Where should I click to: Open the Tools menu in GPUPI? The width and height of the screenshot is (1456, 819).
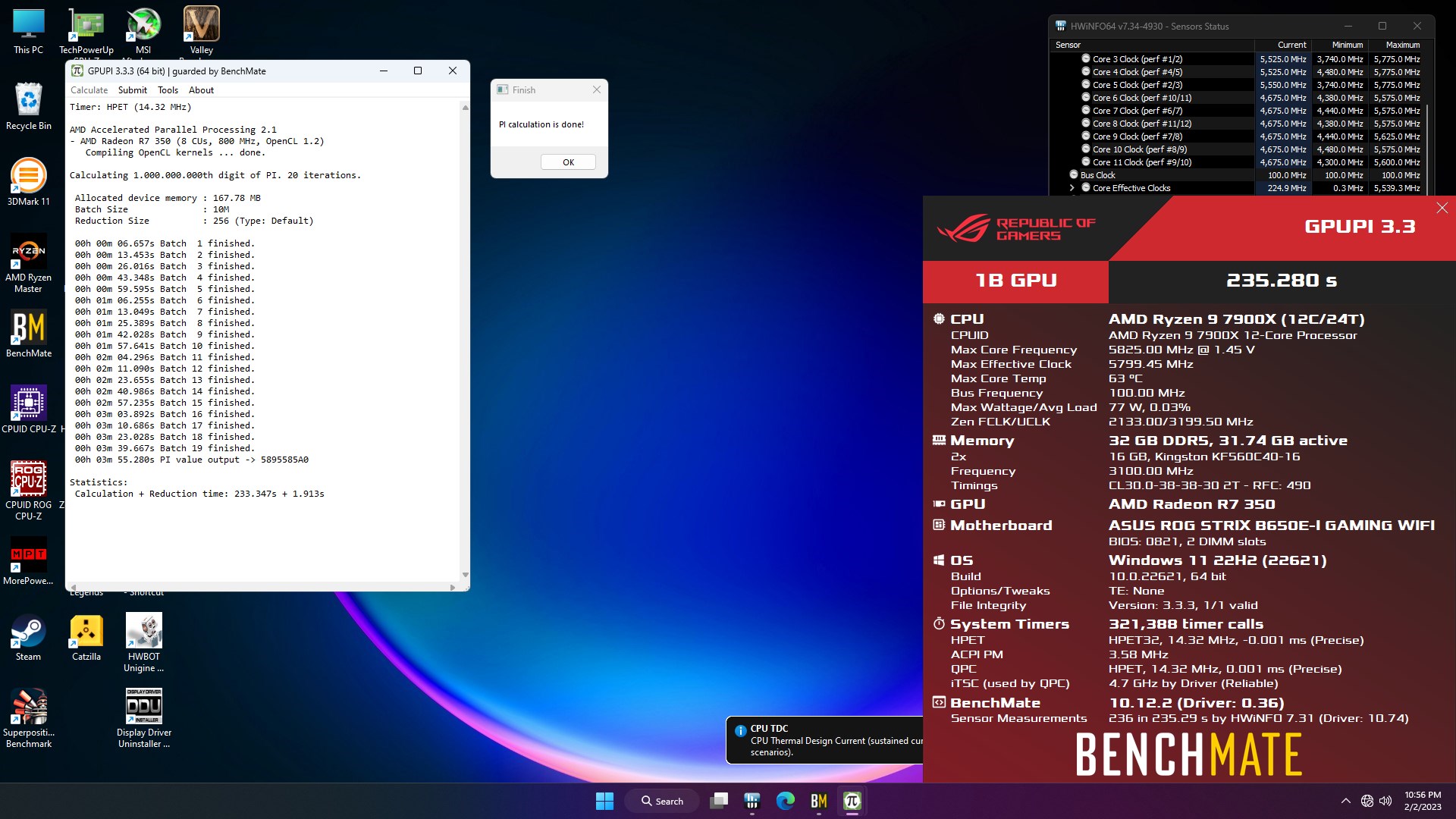168,89
